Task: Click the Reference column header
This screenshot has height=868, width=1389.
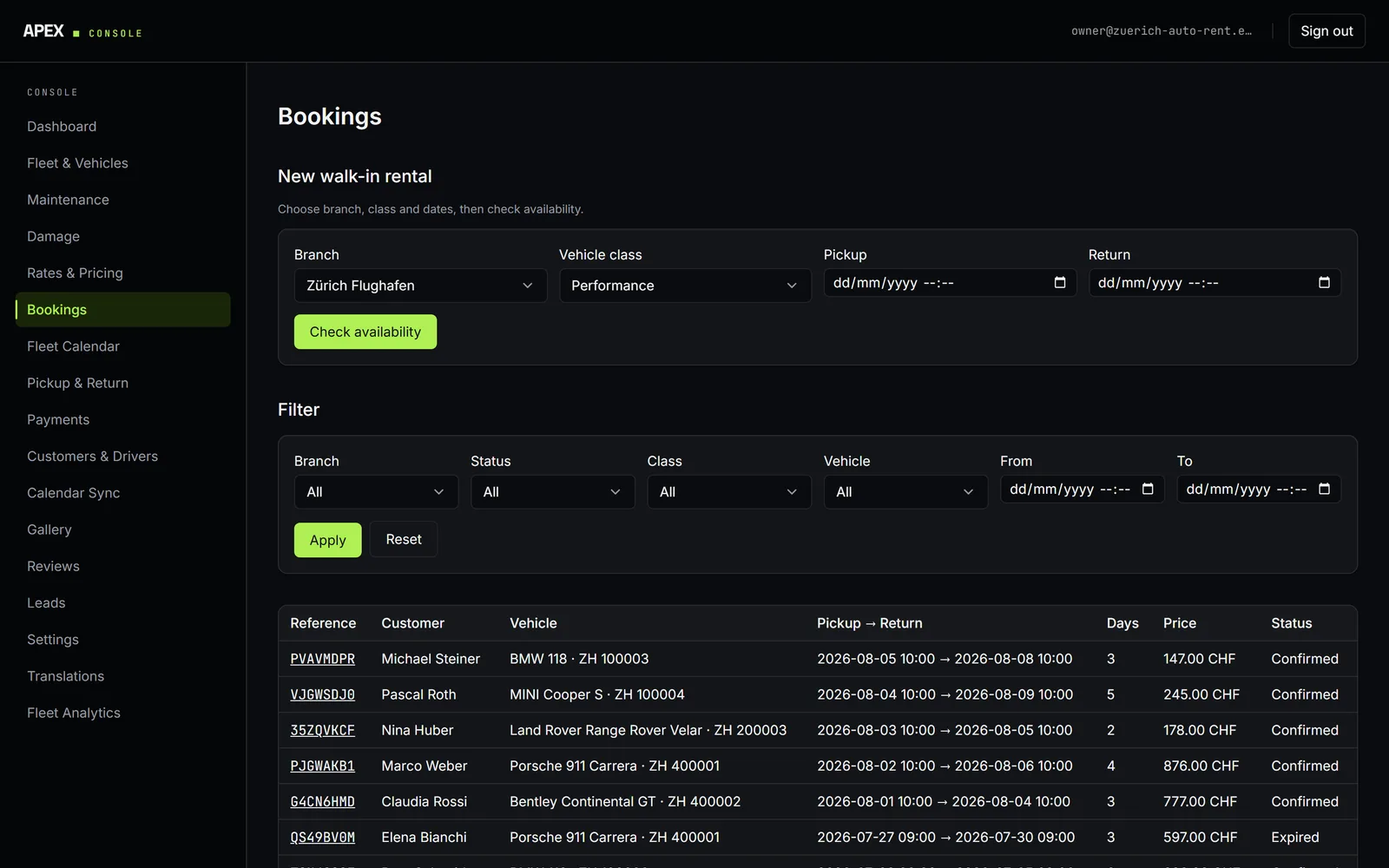Action: pyautogui.click(x=323, y=623)
